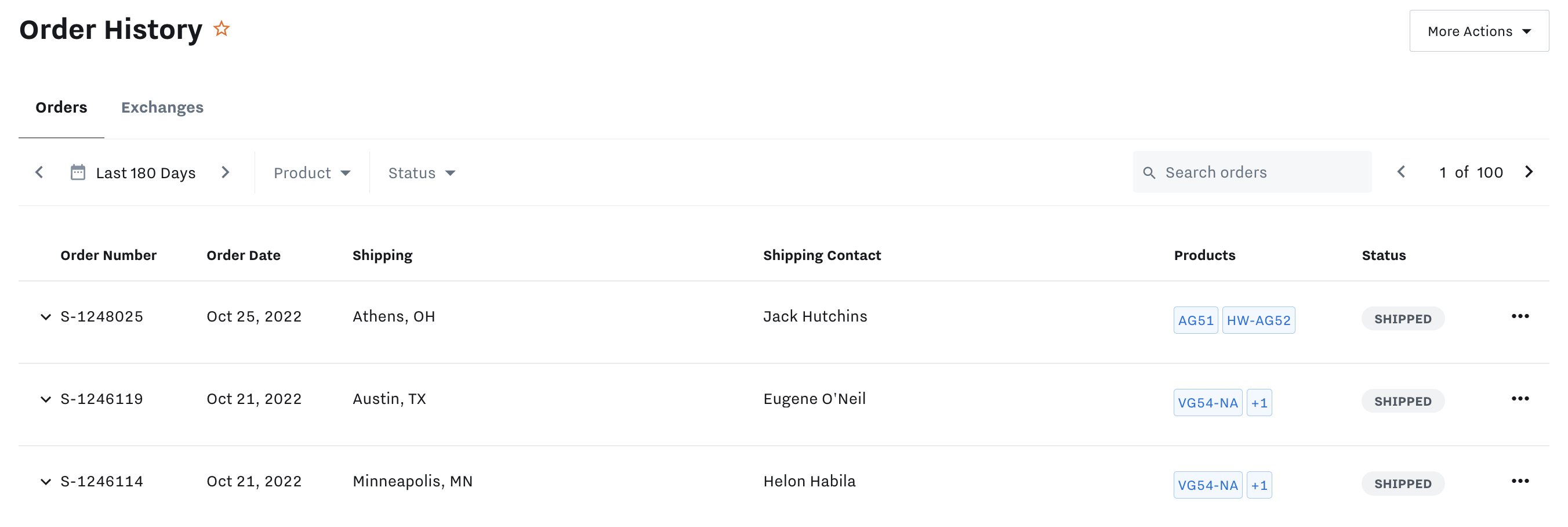
Task: Click the search magnifier icon
Action: tap(1149, 172)
